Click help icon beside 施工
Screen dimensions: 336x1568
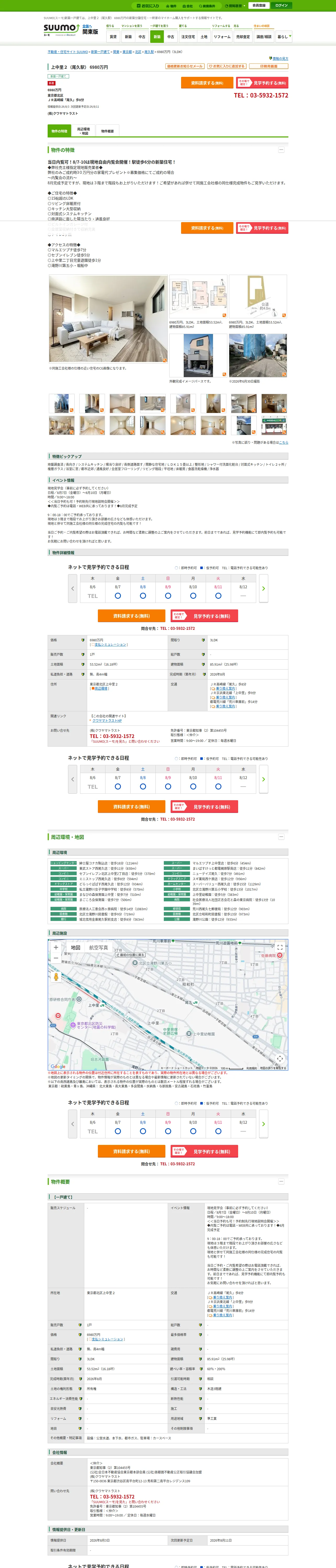click(x=201, y=1409)
